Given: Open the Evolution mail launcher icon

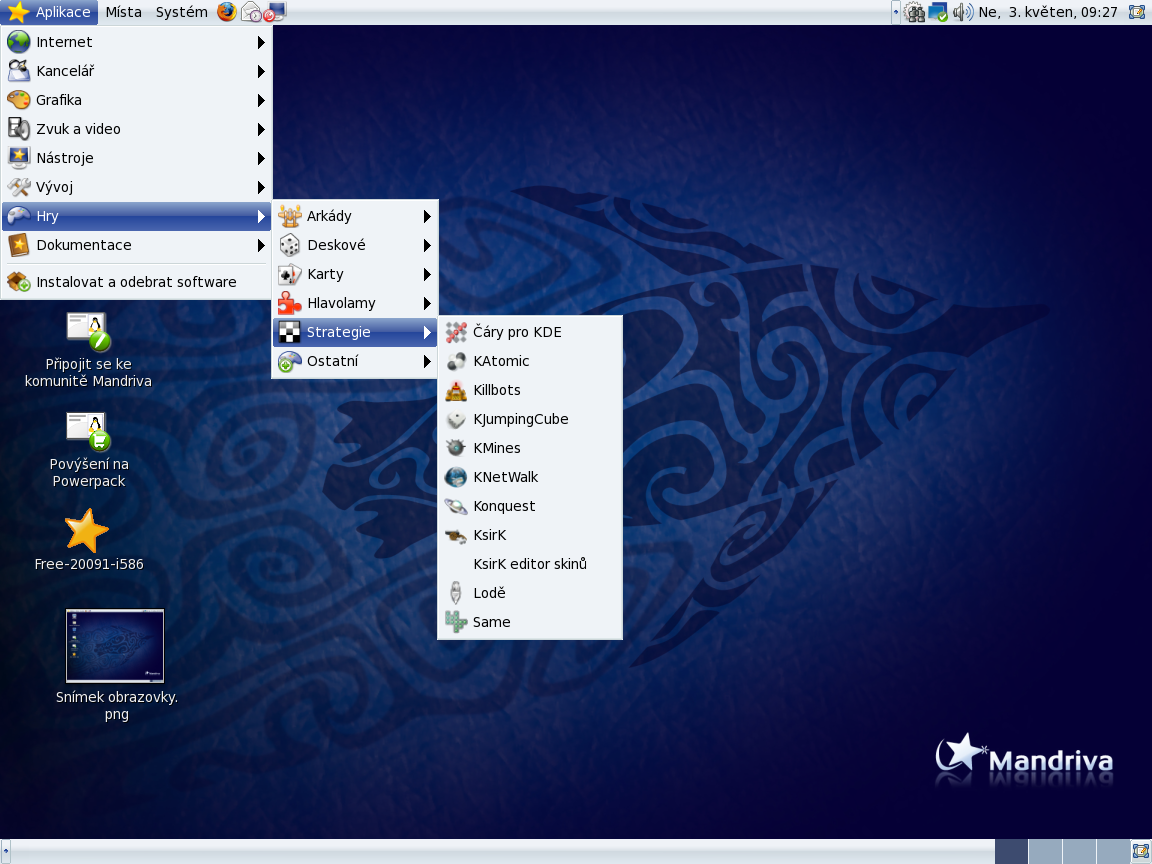Looking at the screenshot, I should coord(251,12).
